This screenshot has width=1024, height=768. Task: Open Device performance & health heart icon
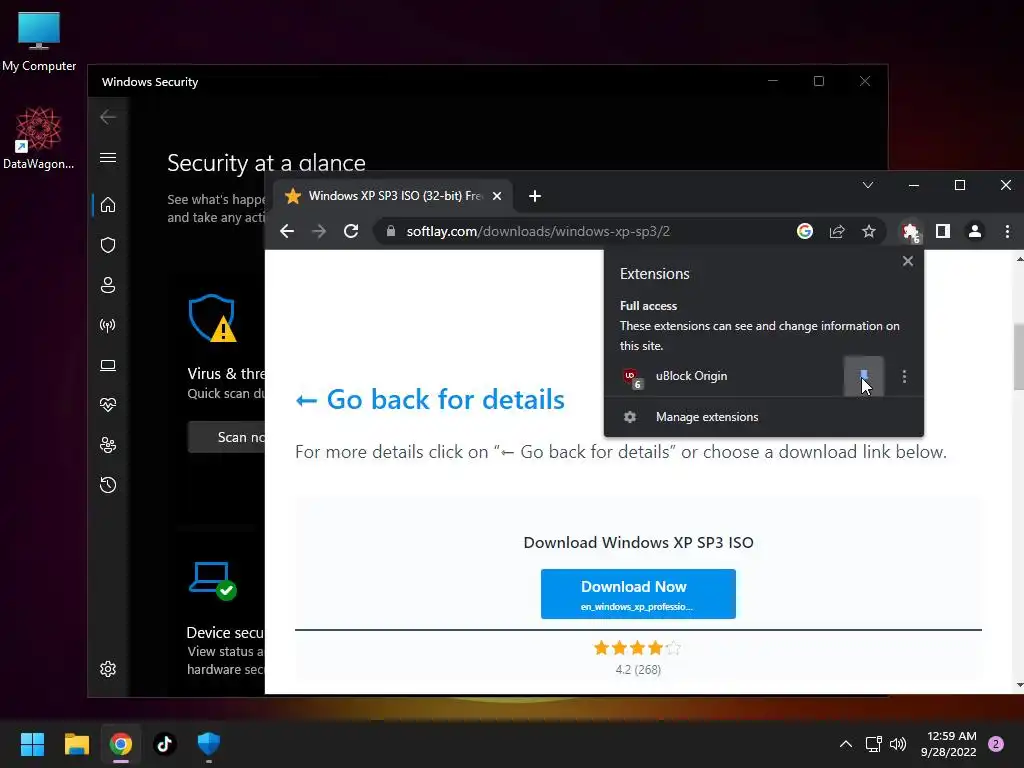tap(108, 405)
